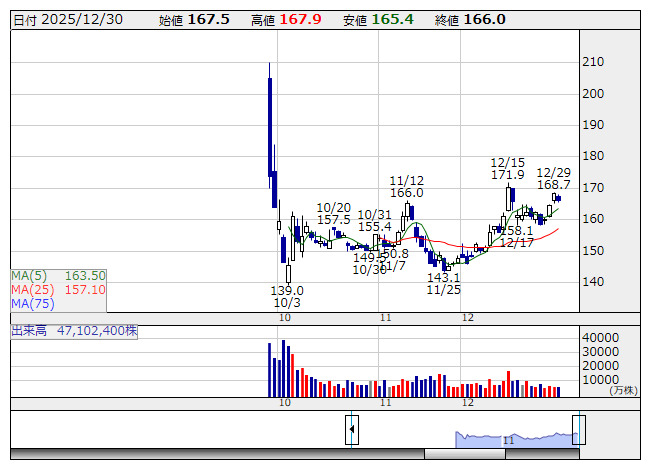Click the 40000 volume axis label

pyautogui.click(x=601, y=338)
